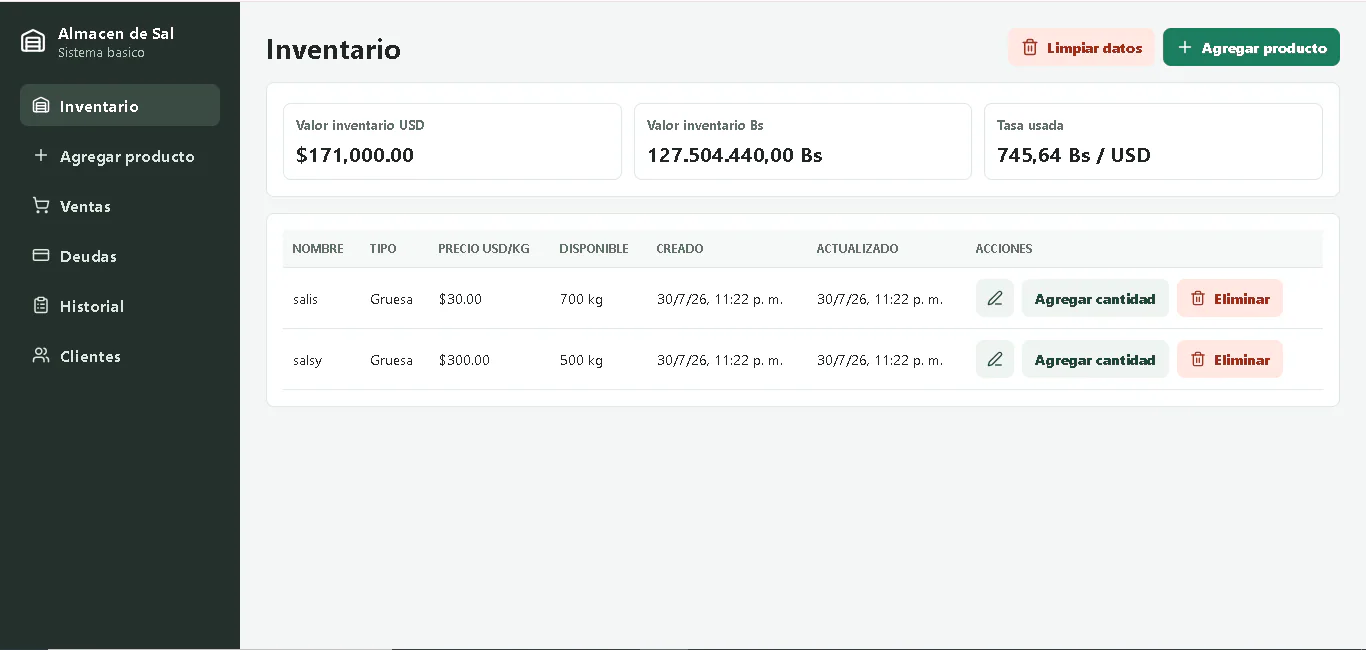Open the Inventario section in the sidebar
The width and height of the screenshot is (1366, 650).
coord(120,105)
